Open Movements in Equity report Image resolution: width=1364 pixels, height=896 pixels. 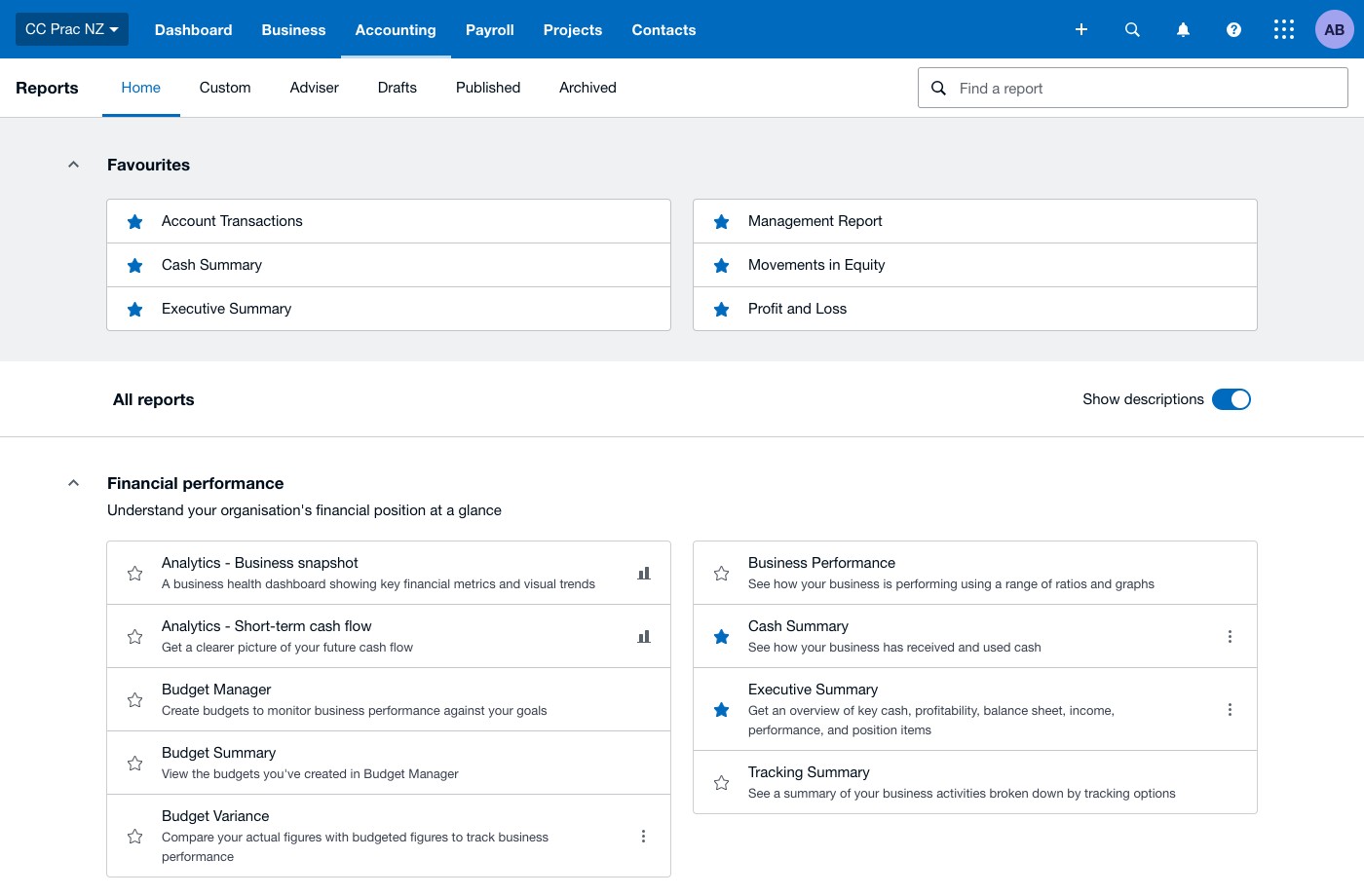tap(975, 265)
